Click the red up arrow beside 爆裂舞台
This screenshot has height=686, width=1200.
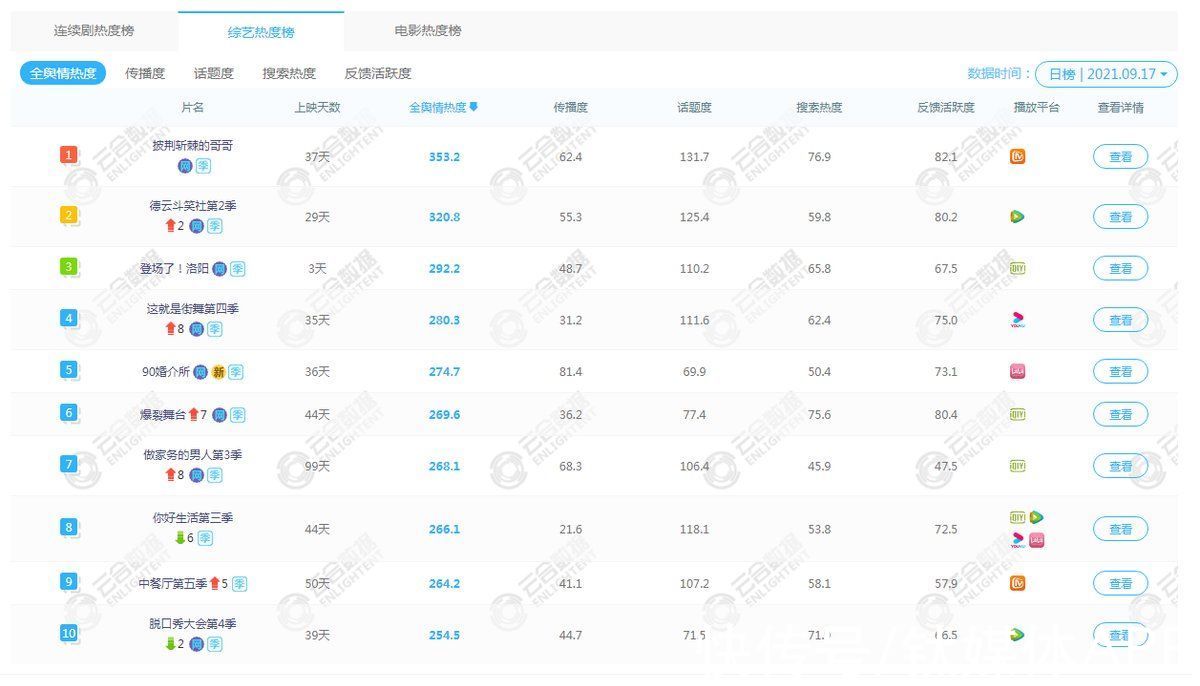point(194,415)
